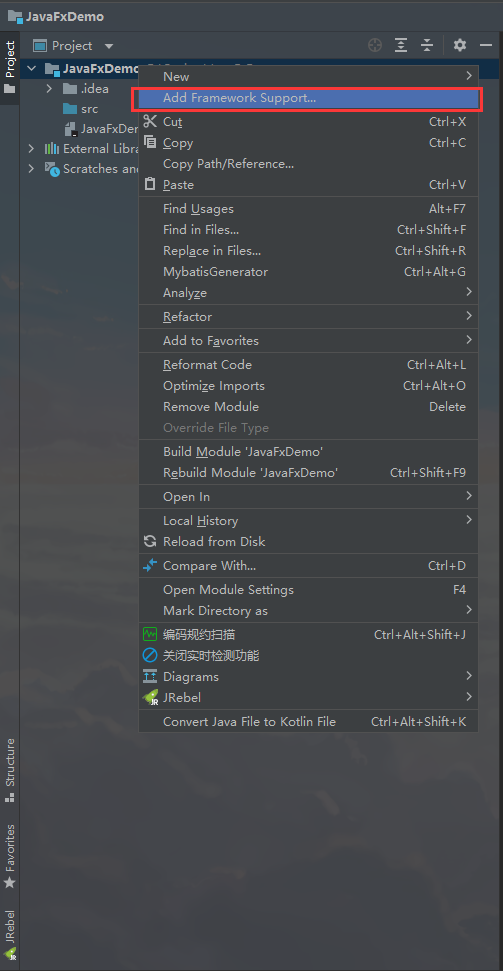Open the Favorites side tab
This screenshot has width=503, height=971.
click(10, 856)
